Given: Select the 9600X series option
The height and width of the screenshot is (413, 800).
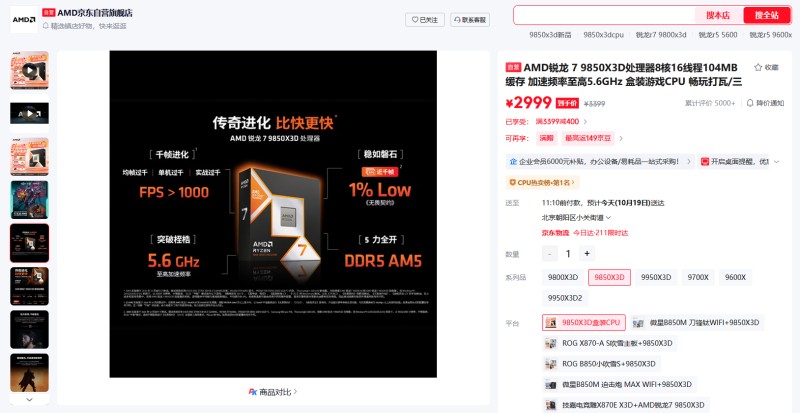Looking at the screenshot, I should (x=735, y=277).
